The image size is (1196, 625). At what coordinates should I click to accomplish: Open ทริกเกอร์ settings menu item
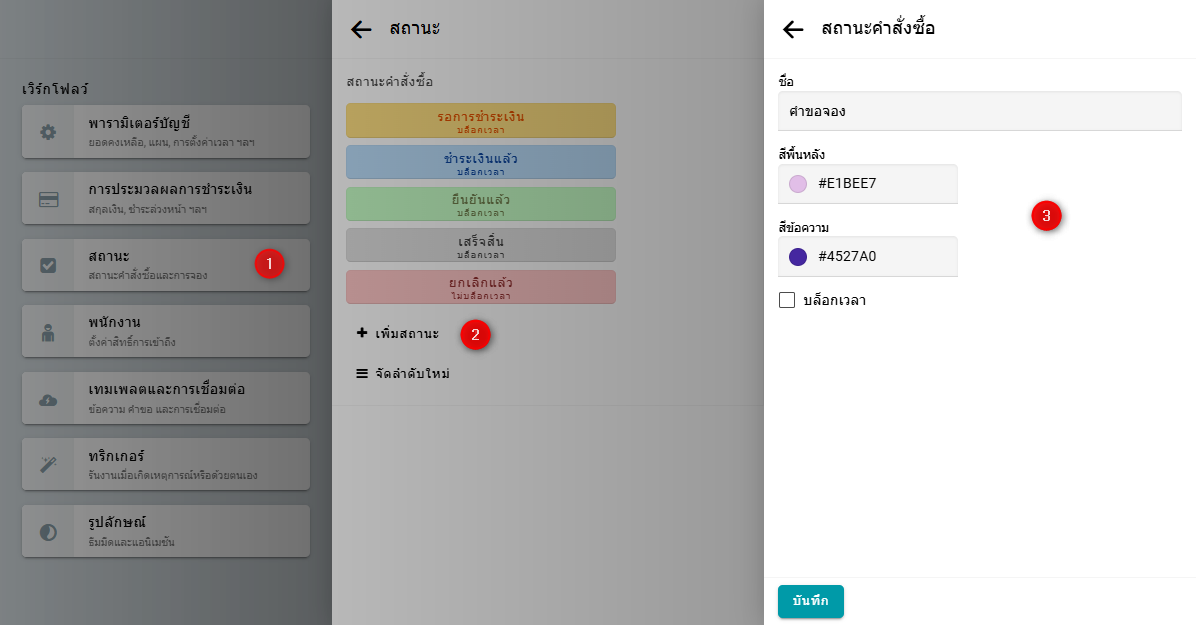click(x=166, y=464)
